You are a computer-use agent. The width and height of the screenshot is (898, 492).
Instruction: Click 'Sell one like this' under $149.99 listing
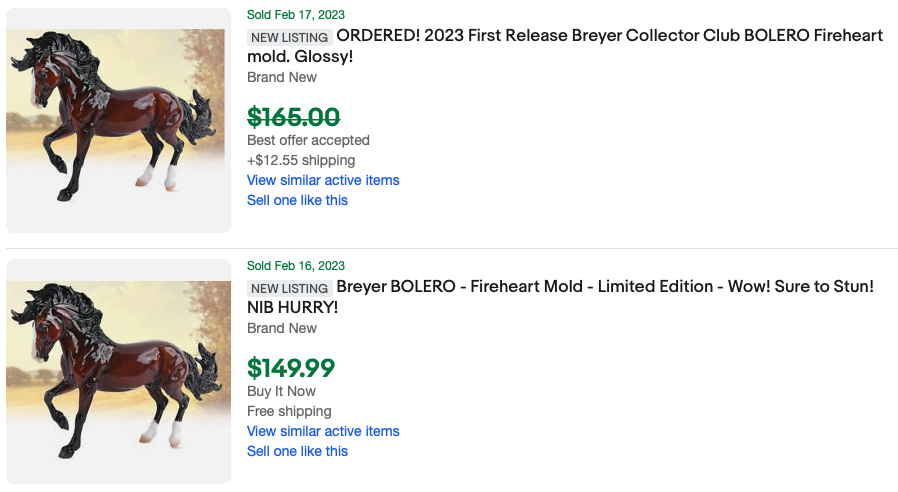coord(297,451)
